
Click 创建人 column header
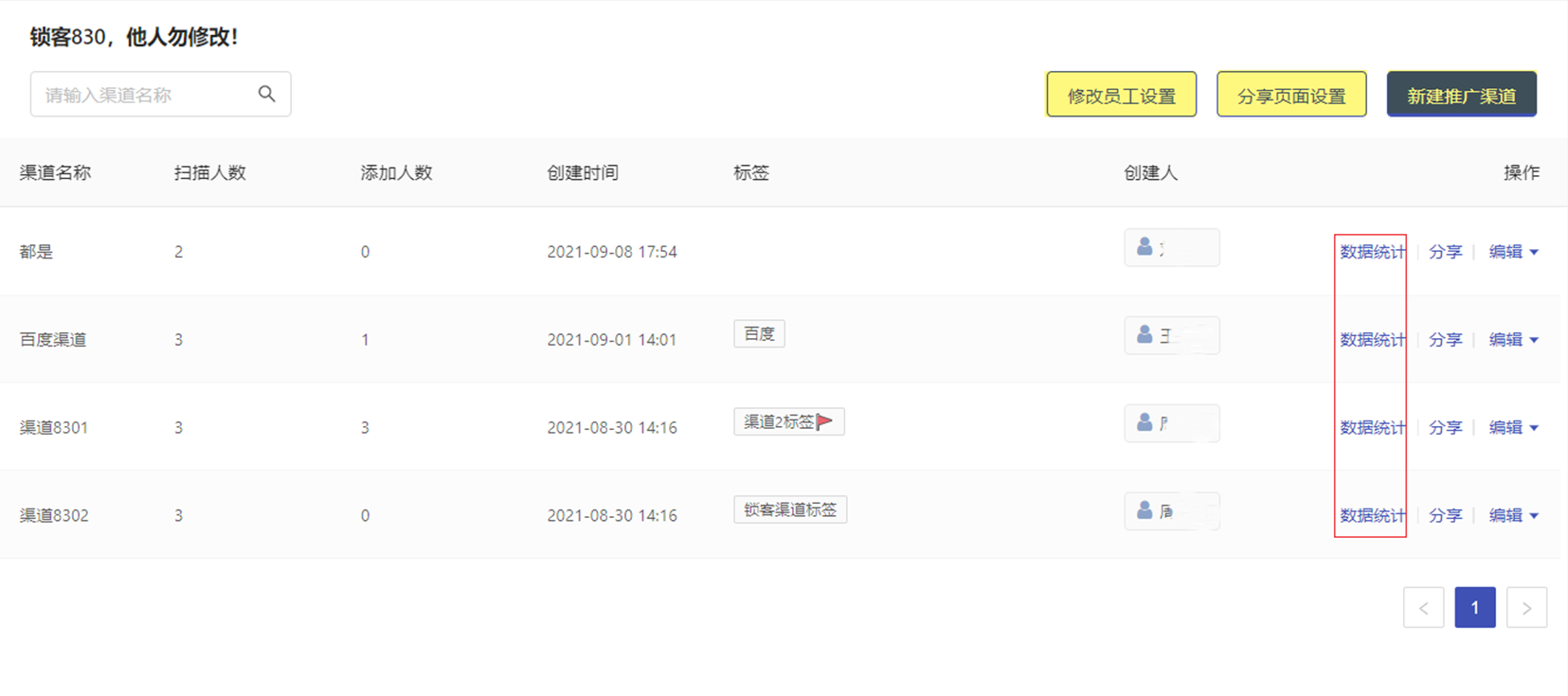1150,172
